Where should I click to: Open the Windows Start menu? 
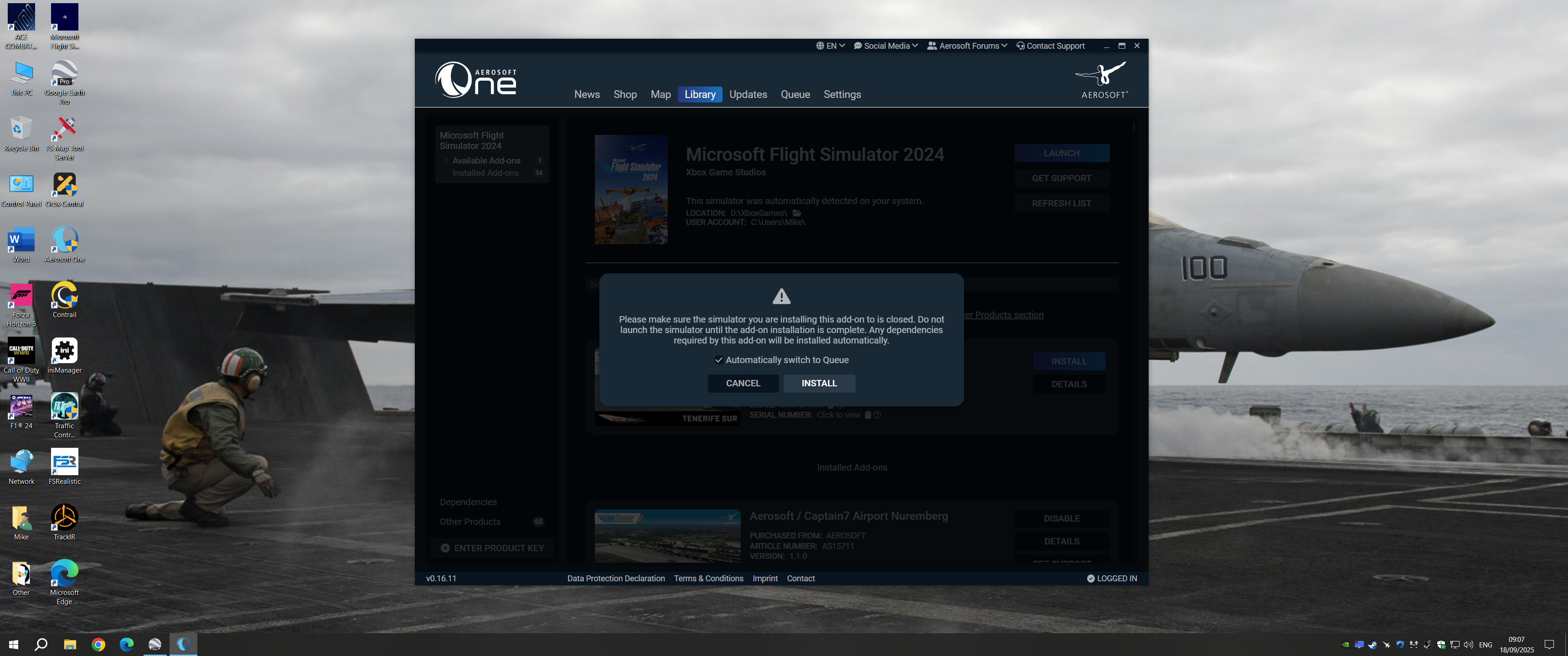point(13,645)
